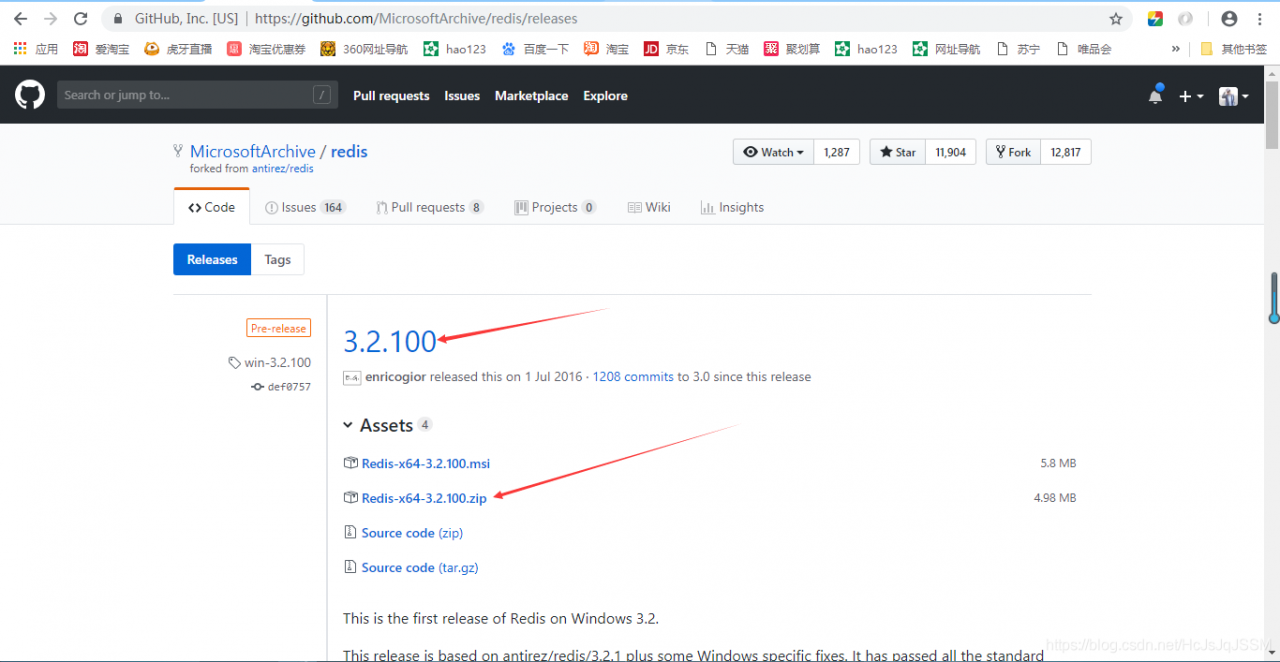Screen dimensions: 1280x662
Task: Open commit def0757
Action: point(281,387)
